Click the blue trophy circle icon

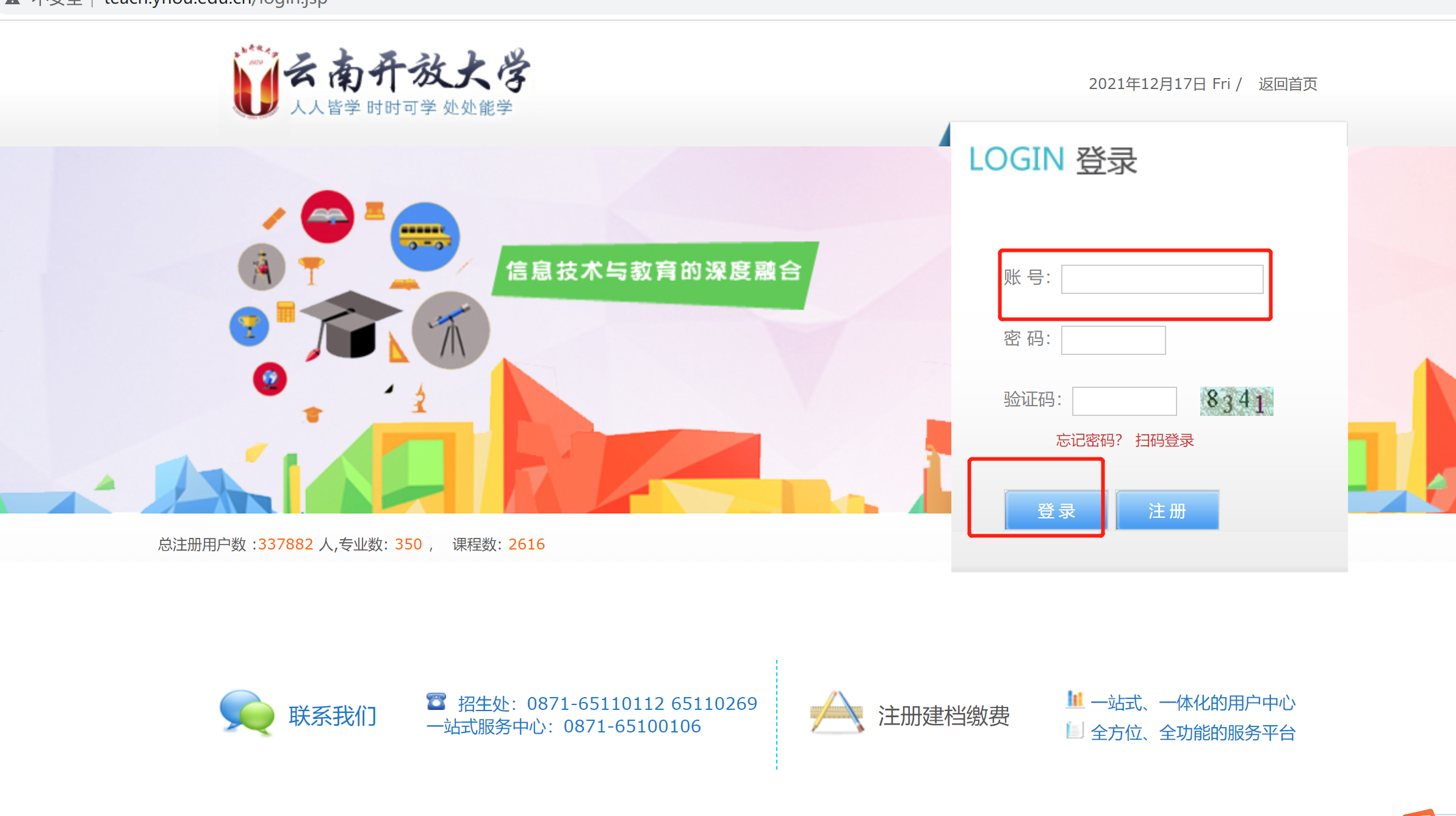(250, 326)
